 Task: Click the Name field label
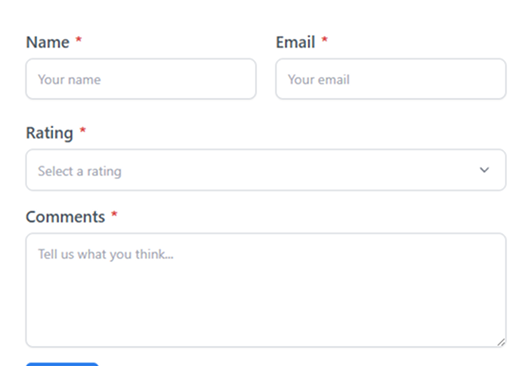48,42
